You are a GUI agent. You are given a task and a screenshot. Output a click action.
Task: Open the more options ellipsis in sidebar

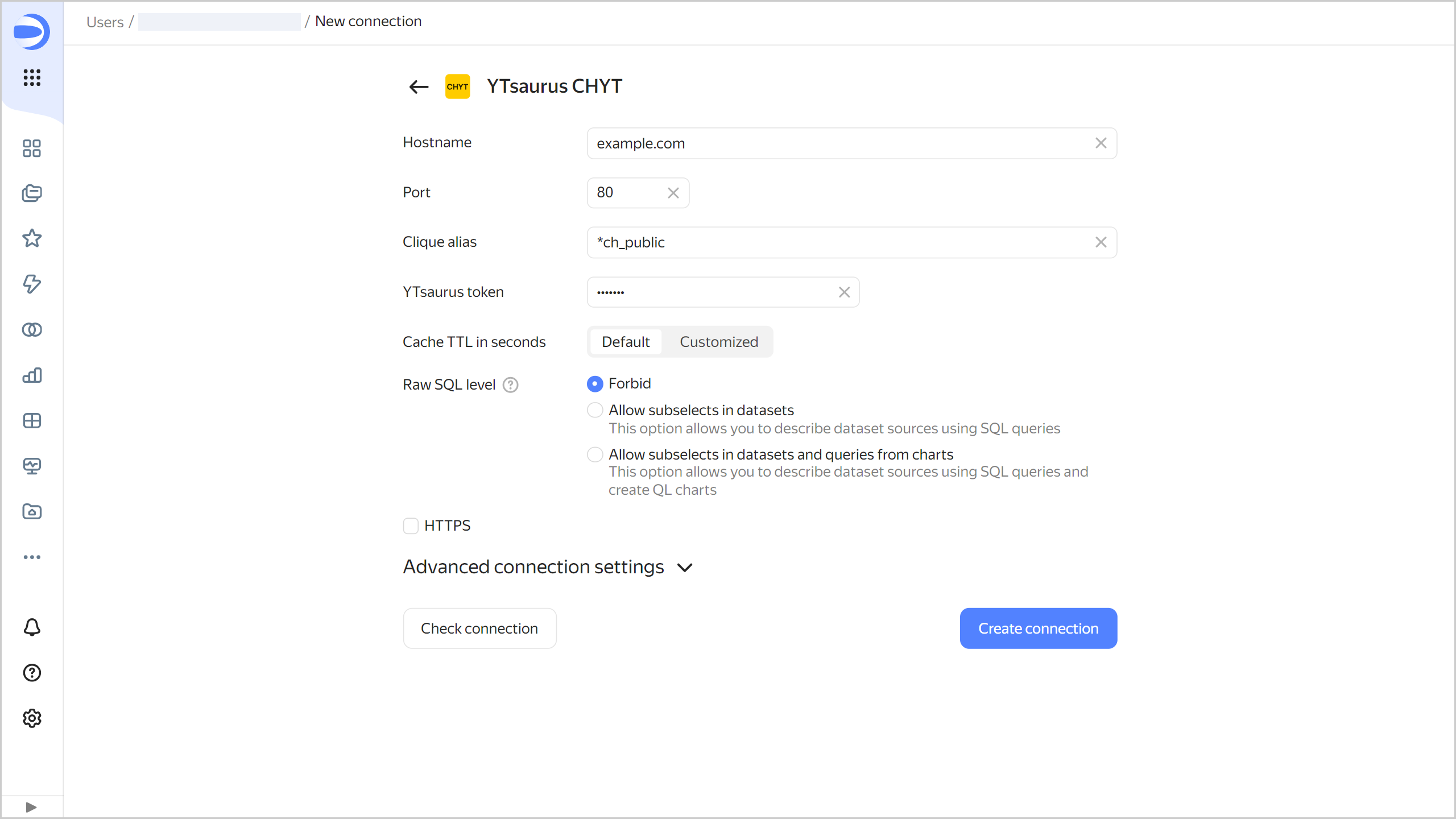pos(32,557)
